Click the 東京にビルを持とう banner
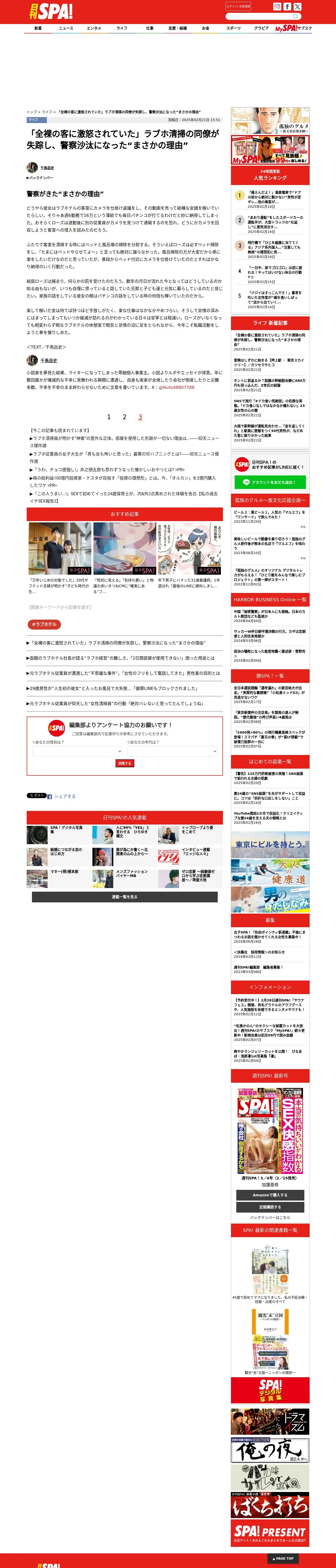 [x=270, y=844]
